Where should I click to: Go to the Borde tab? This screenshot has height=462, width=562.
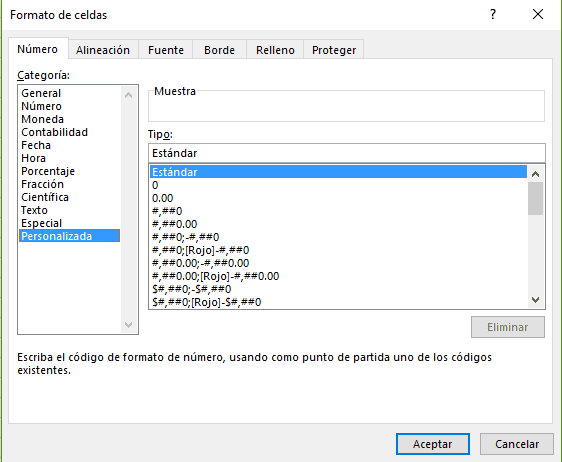click(219, 50)
